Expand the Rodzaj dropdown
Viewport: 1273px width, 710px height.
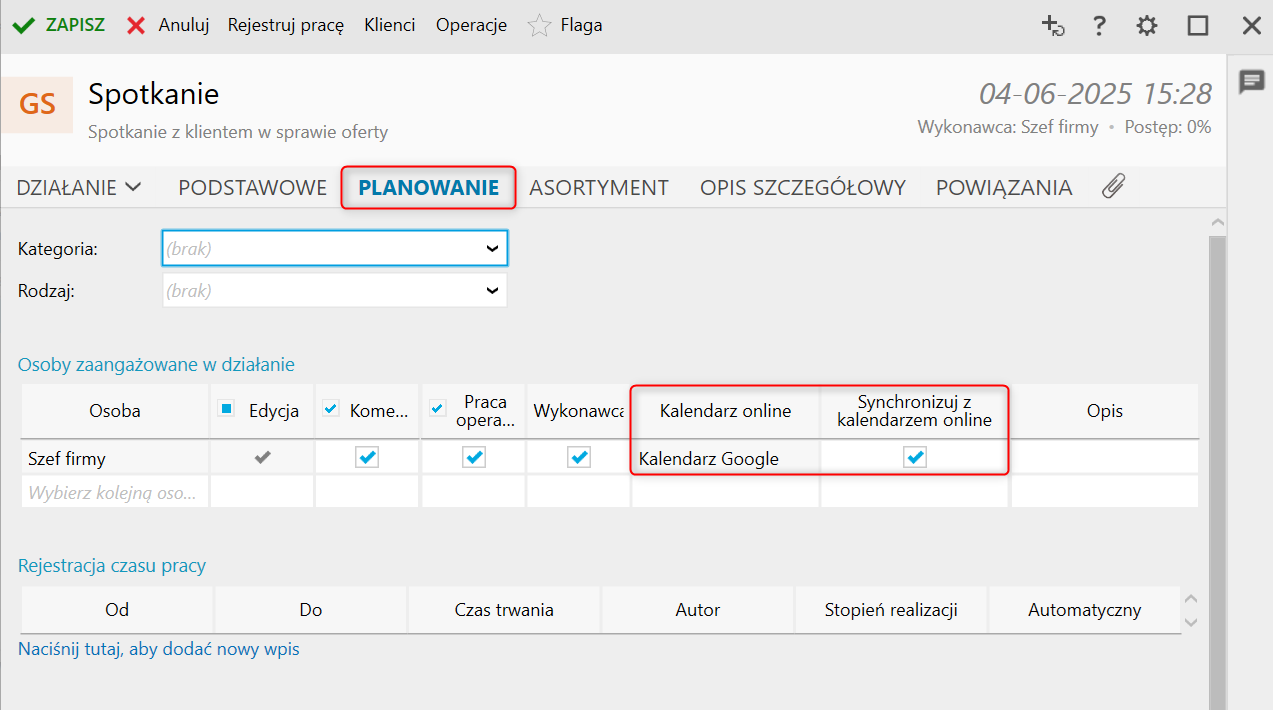492,291
